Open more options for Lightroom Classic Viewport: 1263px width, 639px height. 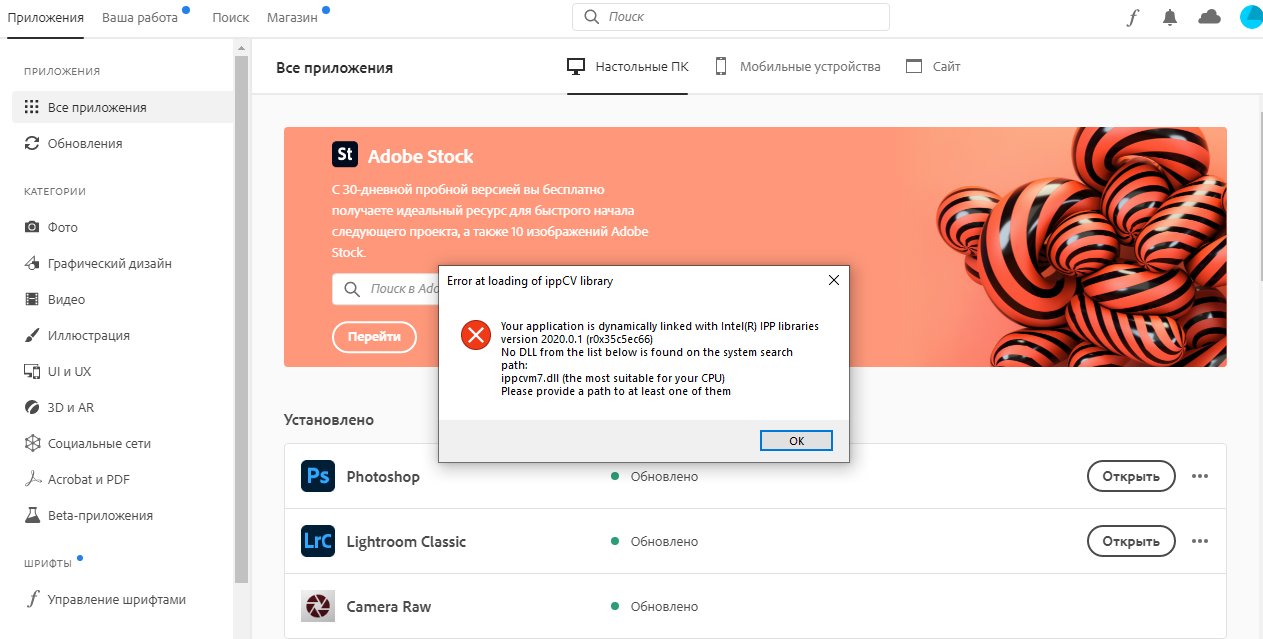[x=1200, y=541]
